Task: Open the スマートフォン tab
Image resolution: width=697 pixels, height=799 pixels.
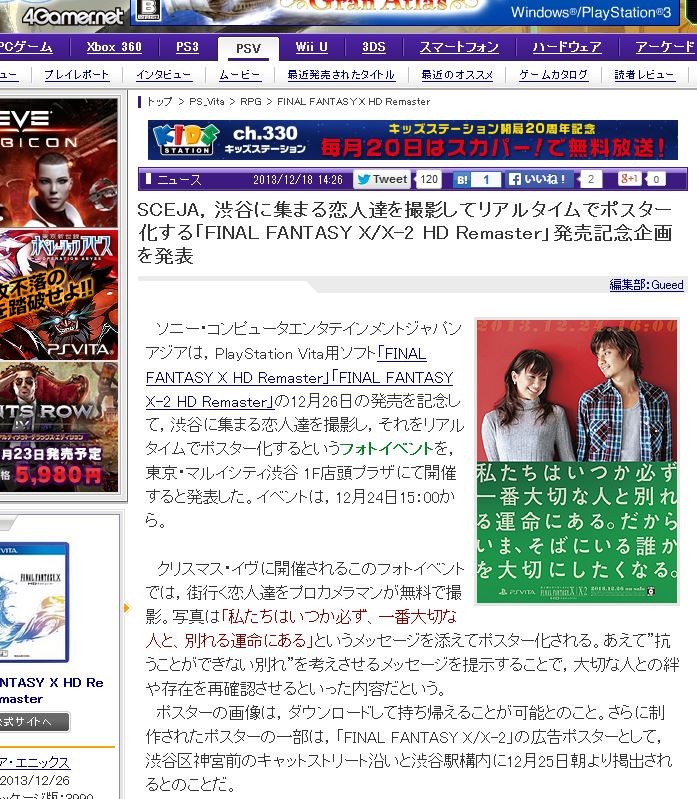Action: tap(459, 47)
